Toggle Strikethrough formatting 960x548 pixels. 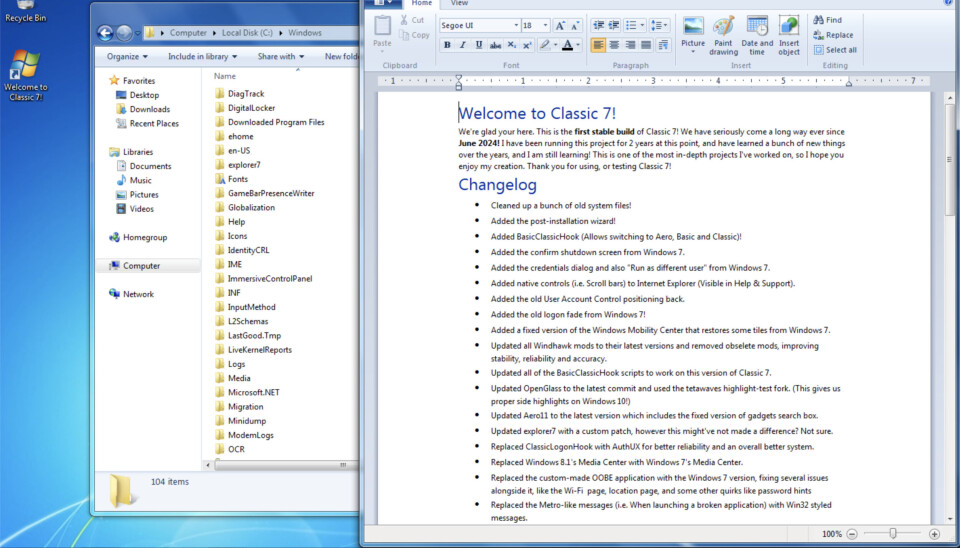click(495, 45)
